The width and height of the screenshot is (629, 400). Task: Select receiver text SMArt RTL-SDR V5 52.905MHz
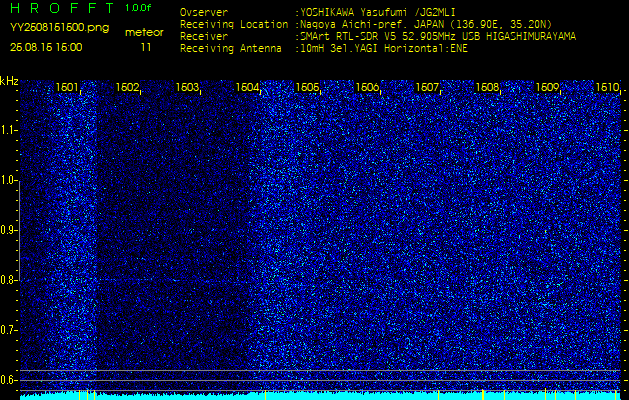coord(379,37)
